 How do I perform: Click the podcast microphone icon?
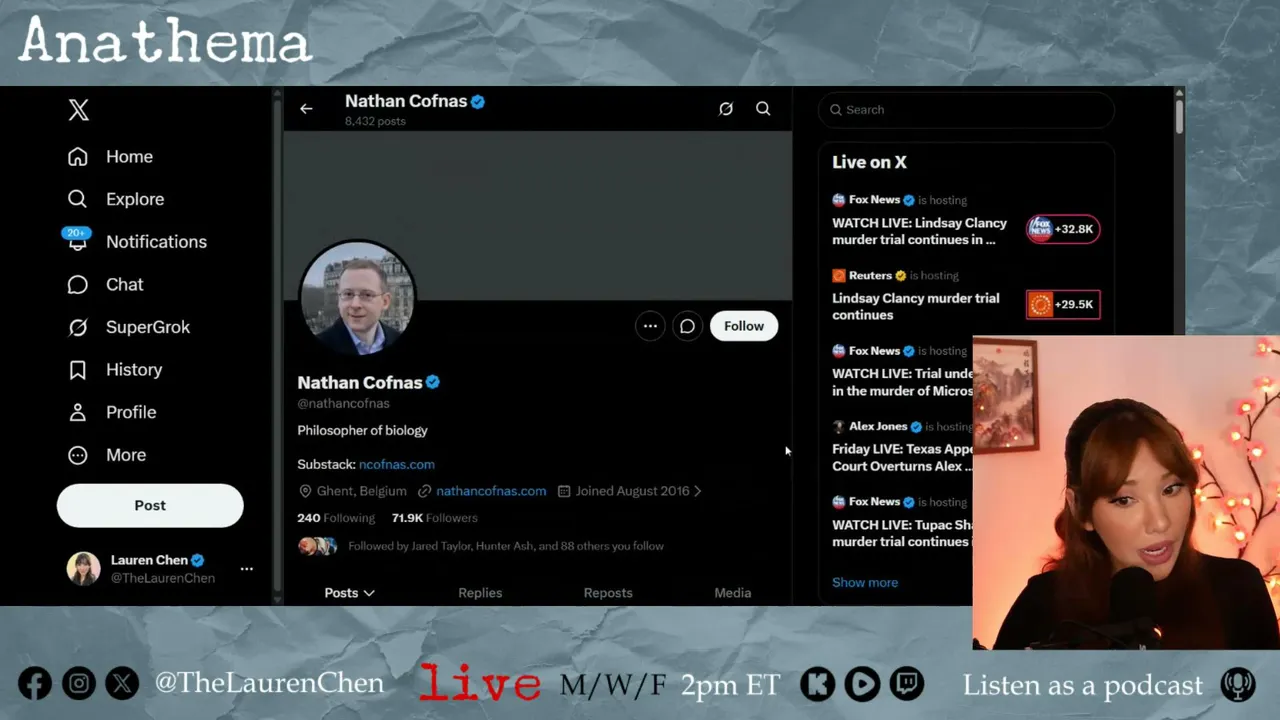[x=1238, y=685]
